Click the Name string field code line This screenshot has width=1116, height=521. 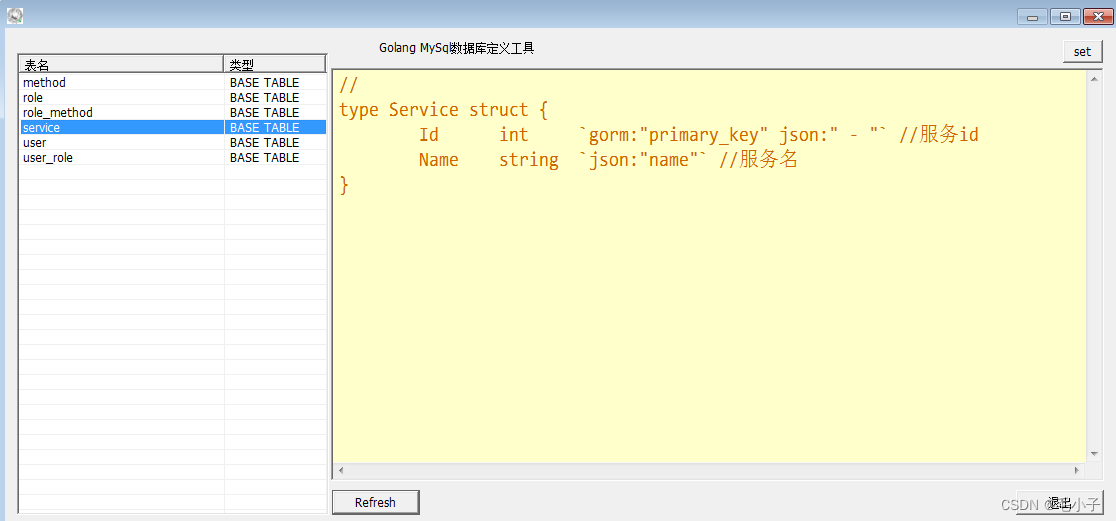click(x=607, y=159)
